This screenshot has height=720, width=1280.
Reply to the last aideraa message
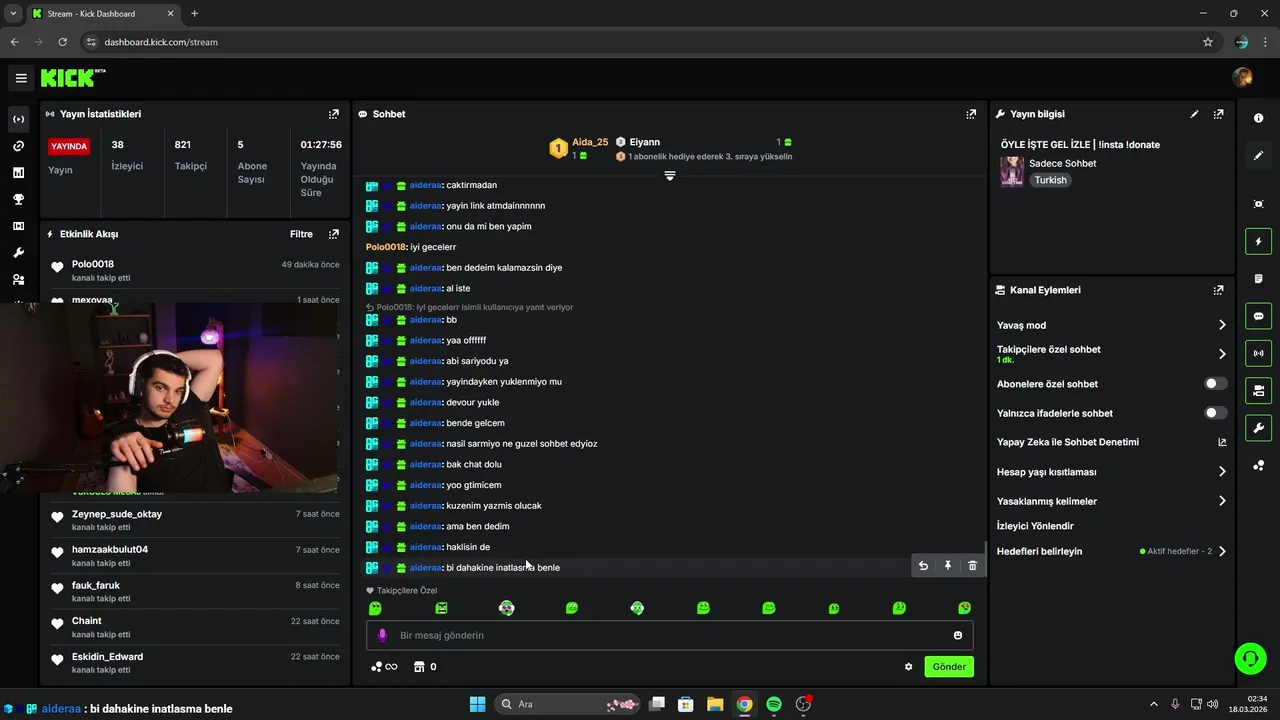tap(923, 566)
